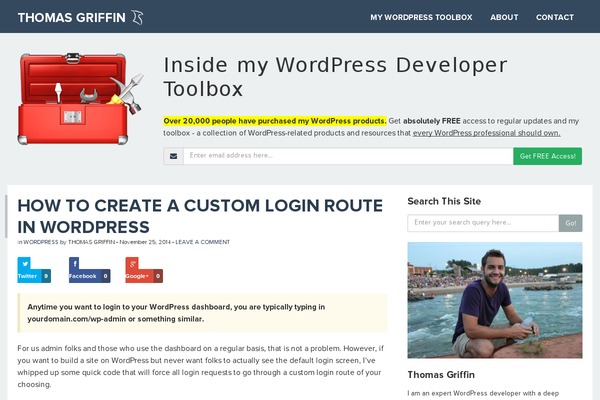Click the Twitter share count 9
The image size is (600, 400).
coord(46,276)
